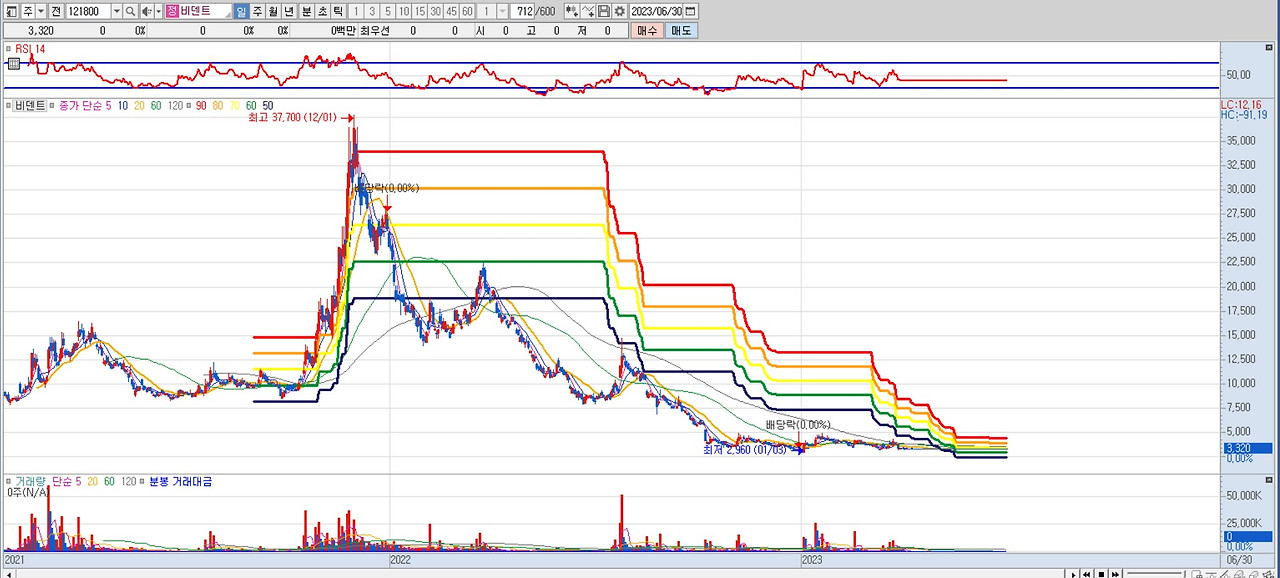This screenshot has width=1280, height=578.
Task: Edit the candle count field 712
Action: click(x=522, y=11)
